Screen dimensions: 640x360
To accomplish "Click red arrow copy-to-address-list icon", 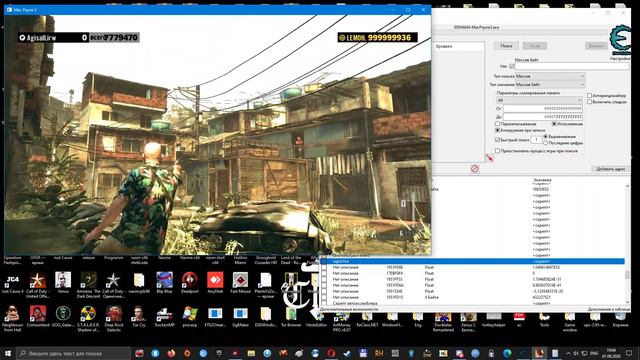I will [x=489, y=158].
